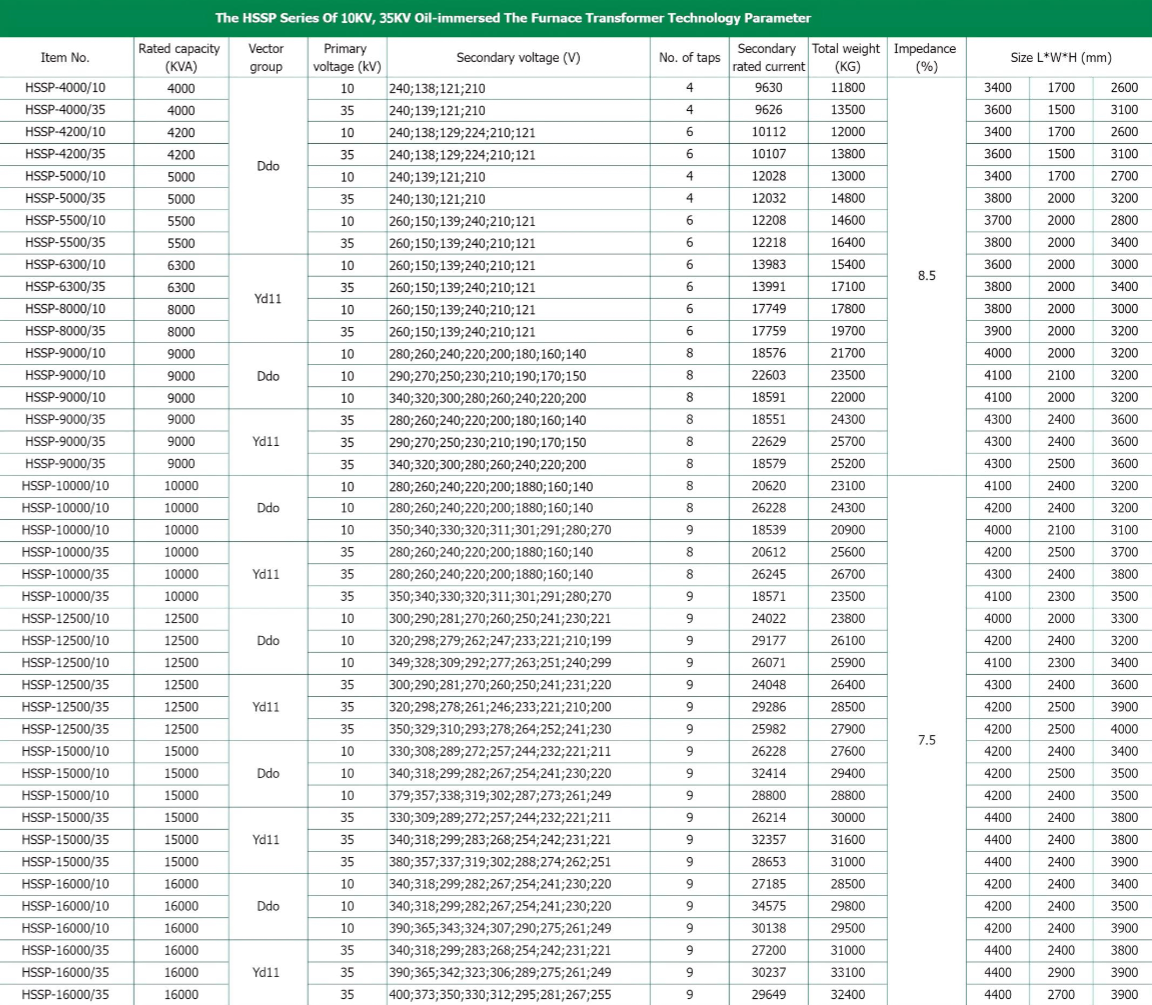1152x1005 pixels.
Task: Click the Total weight (KG) header
Action: pos(846,58)
